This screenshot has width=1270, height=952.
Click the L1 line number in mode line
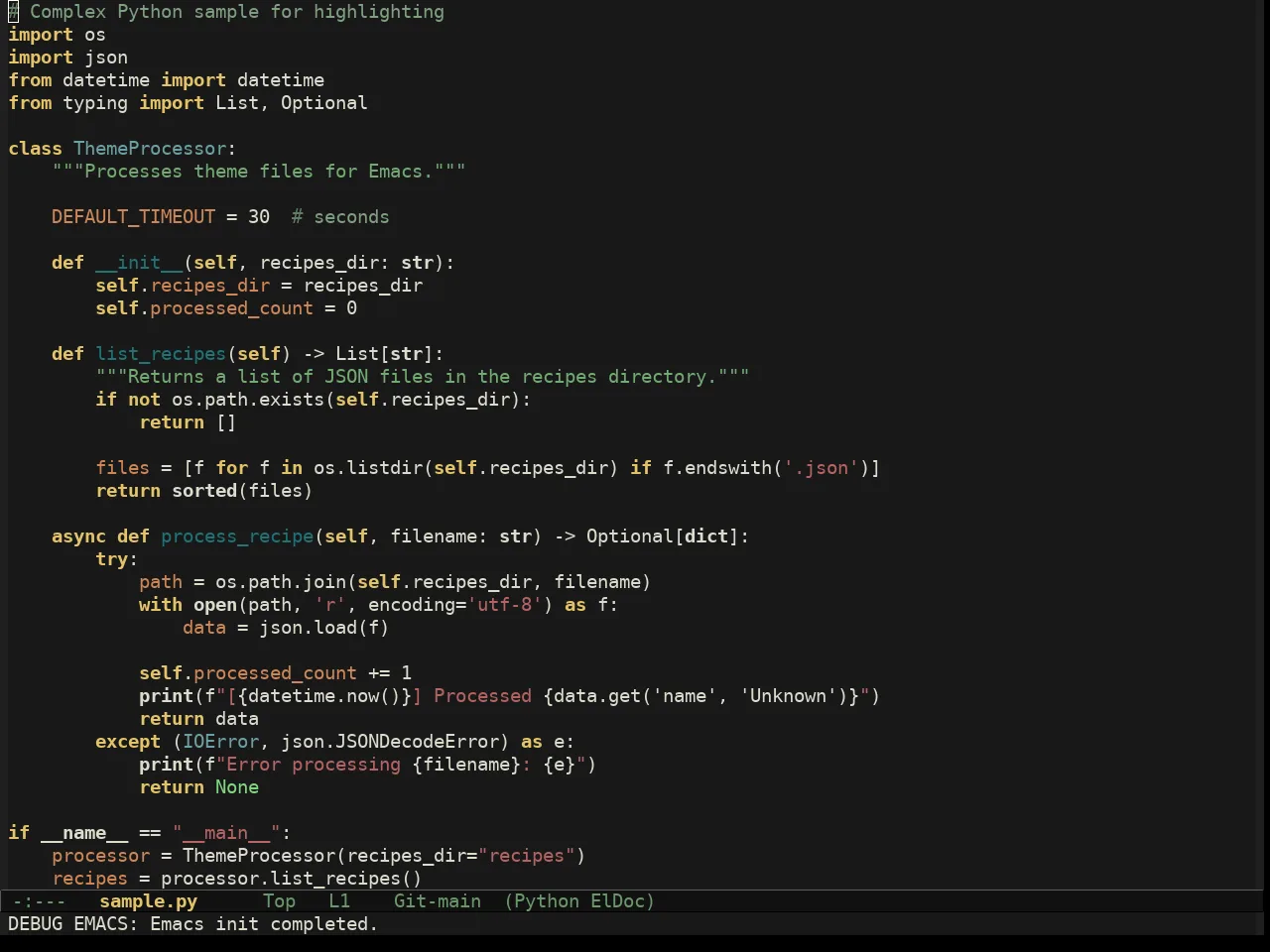[339, 901]
